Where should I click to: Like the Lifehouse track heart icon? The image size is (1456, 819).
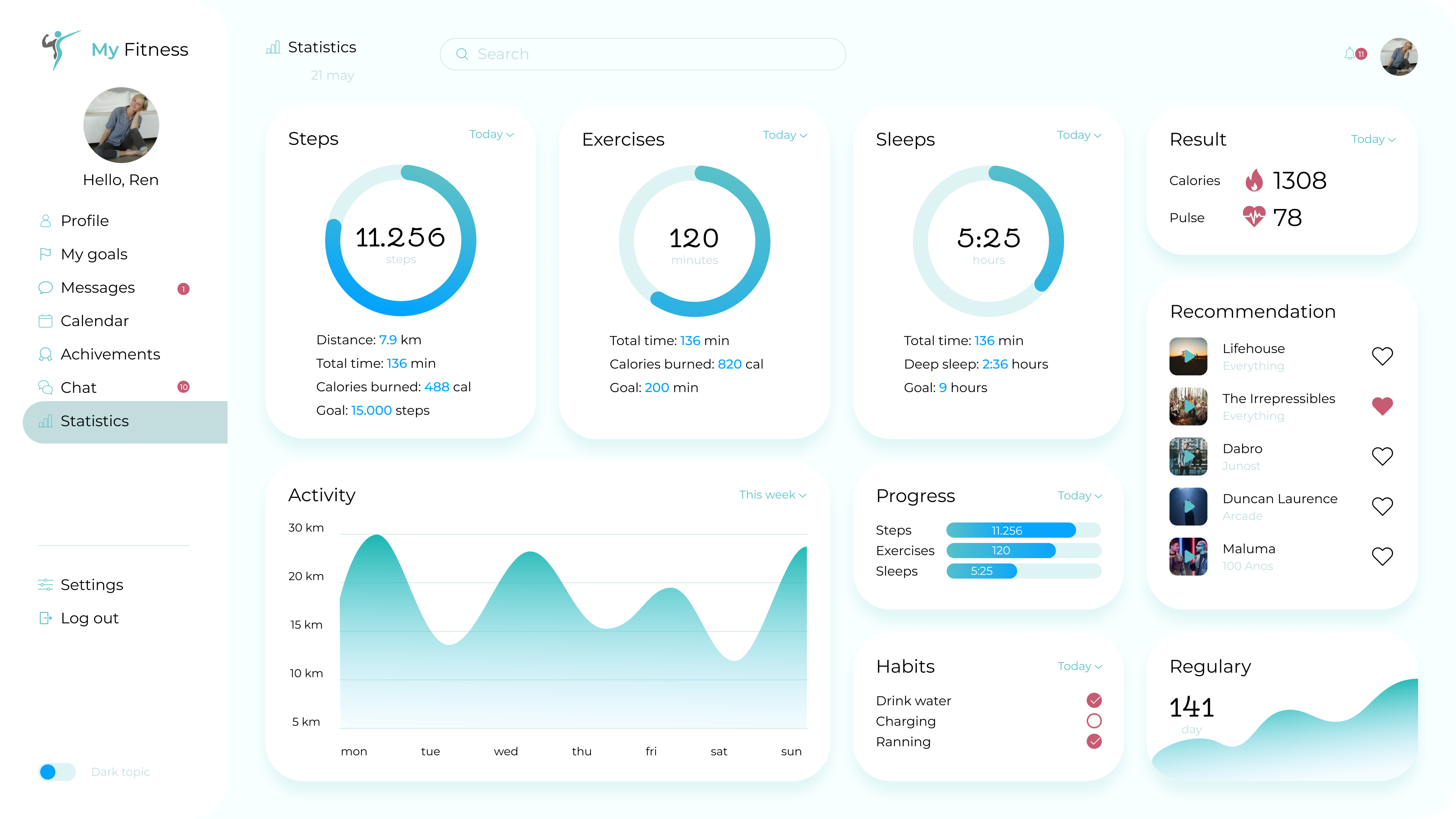1382,356
